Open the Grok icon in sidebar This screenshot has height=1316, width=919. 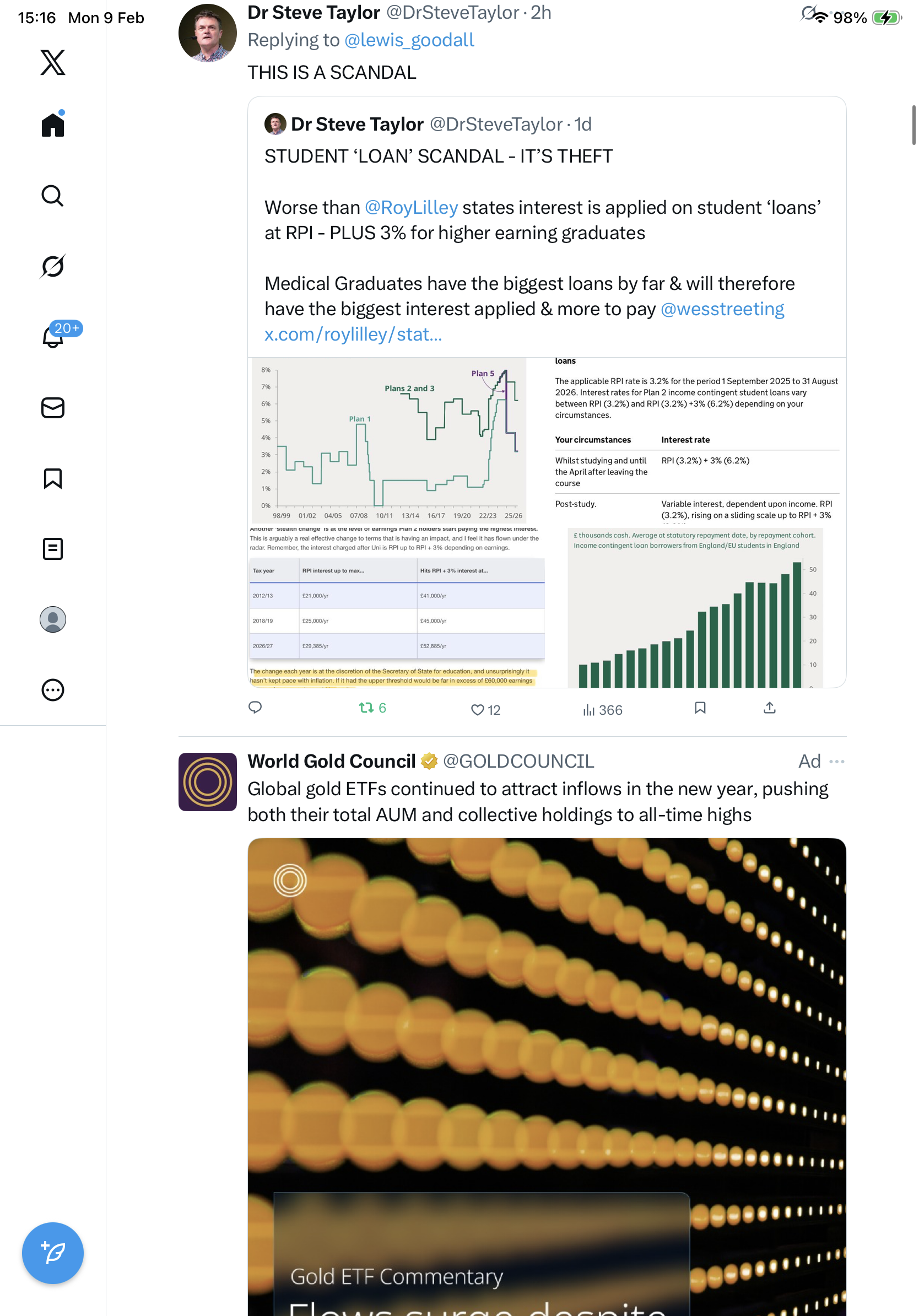pos(53,266)
